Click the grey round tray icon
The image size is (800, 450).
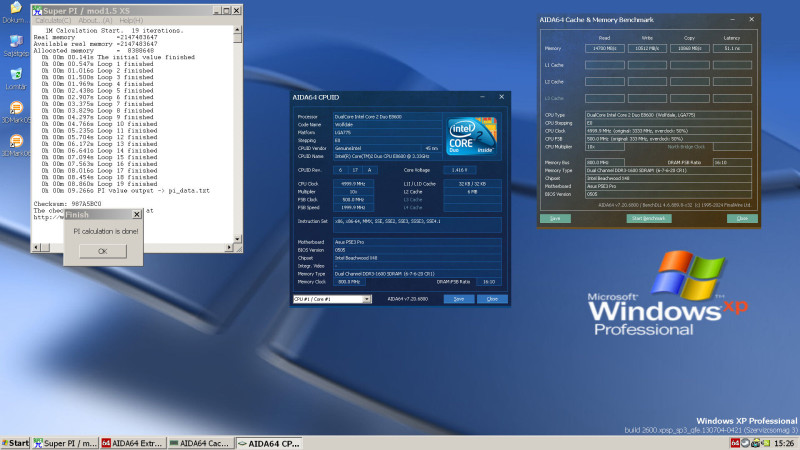745,443
